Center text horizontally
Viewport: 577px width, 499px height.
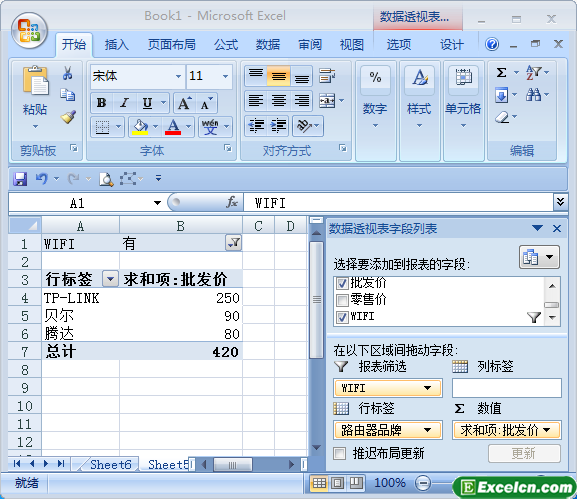(279, 100)
